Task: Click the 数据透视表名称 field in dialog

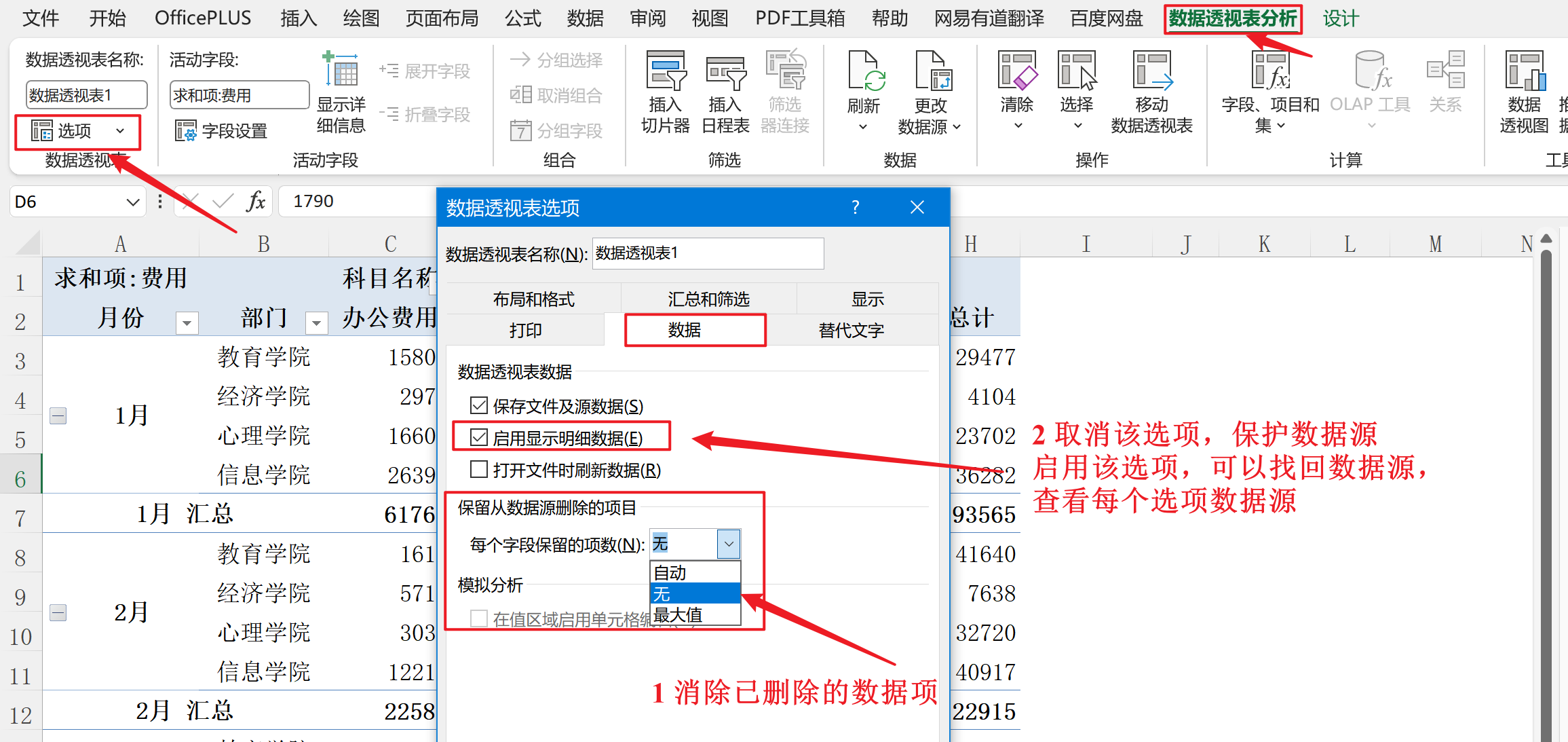Action: pos(708,253)
